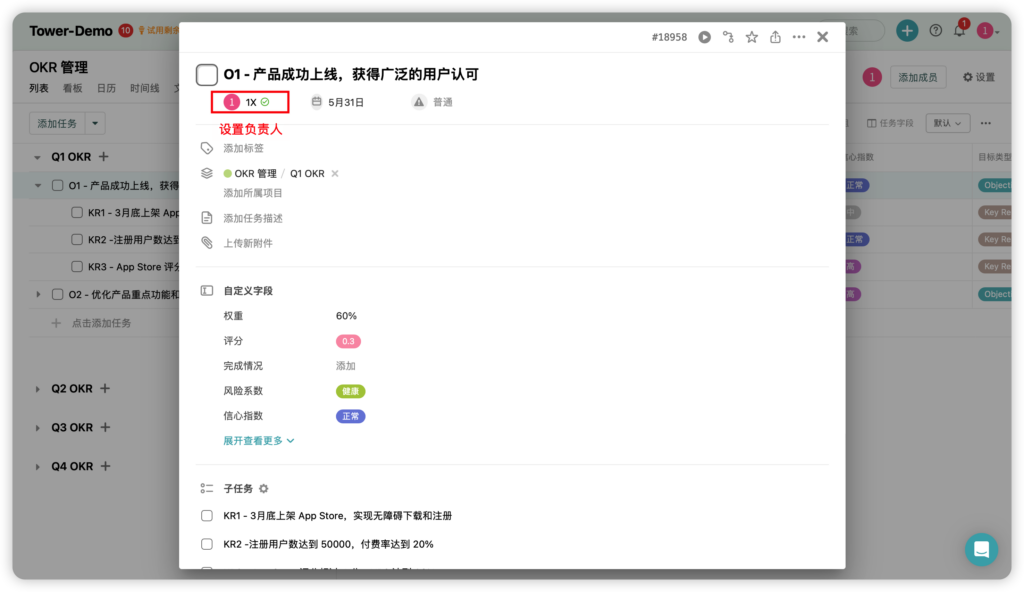
Task: Open the share icon in task header
Action: point(776,36)
